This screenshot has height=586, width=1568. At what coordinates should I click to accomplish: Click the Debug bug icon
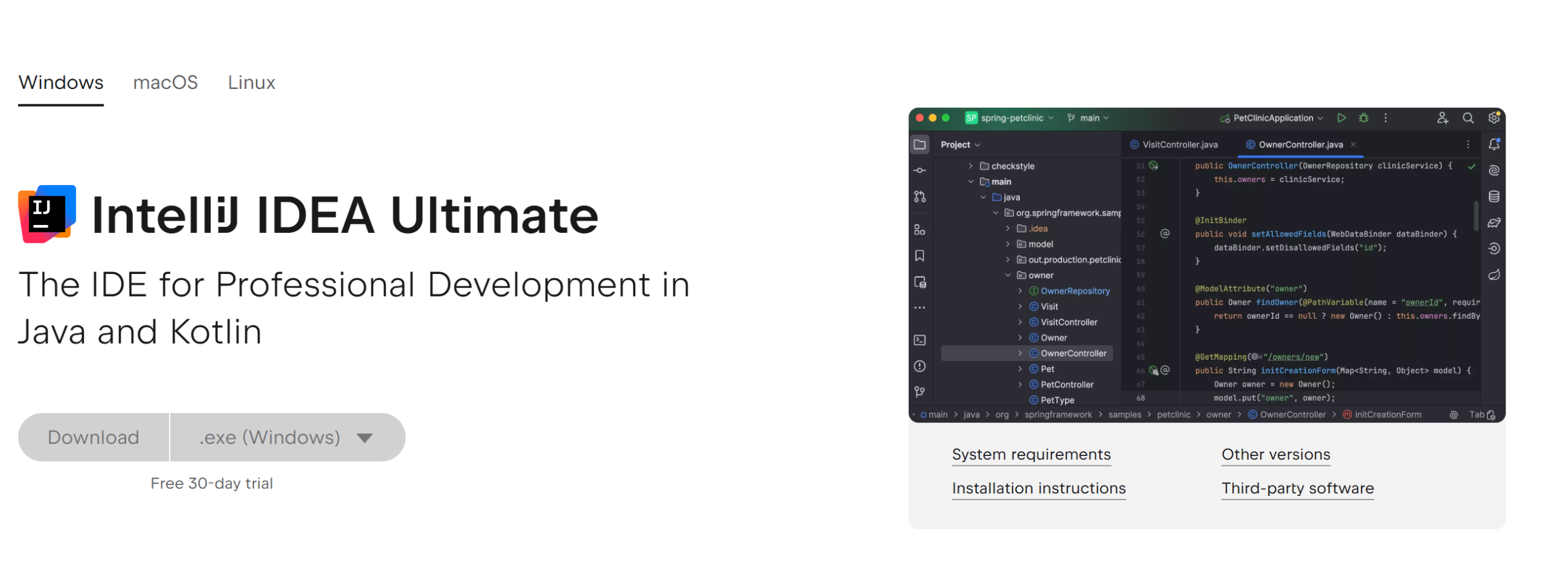[x=1363, y=118]
